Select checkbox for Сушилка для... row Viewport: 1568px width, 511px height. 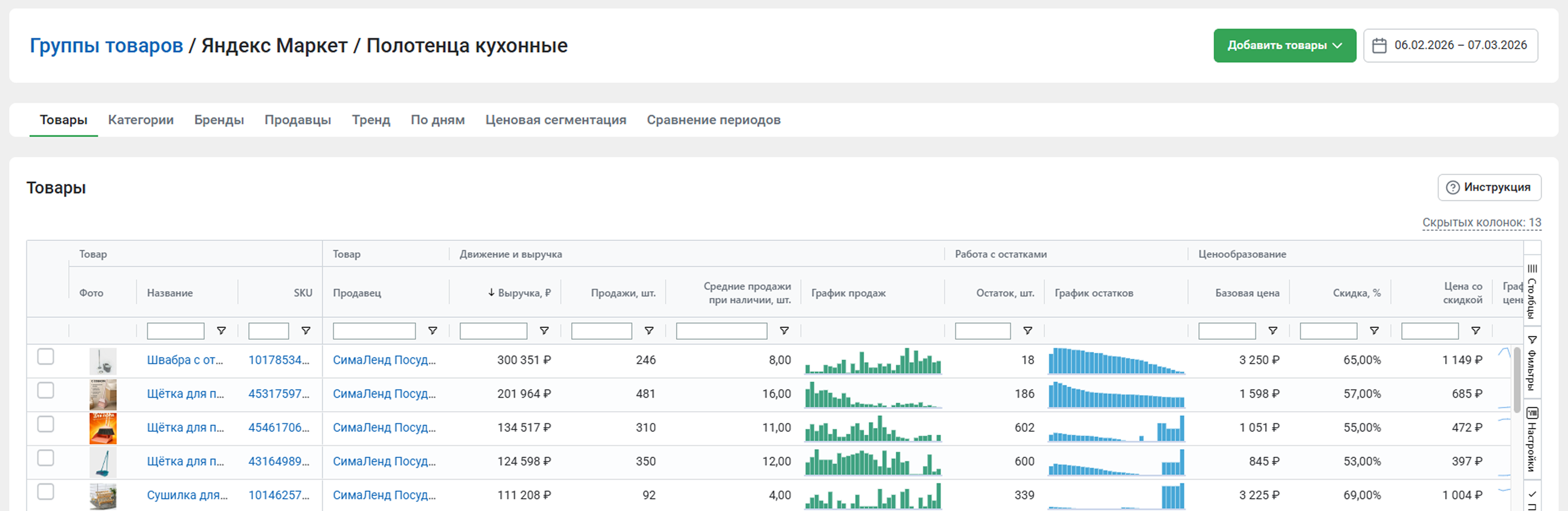point(46,492)
